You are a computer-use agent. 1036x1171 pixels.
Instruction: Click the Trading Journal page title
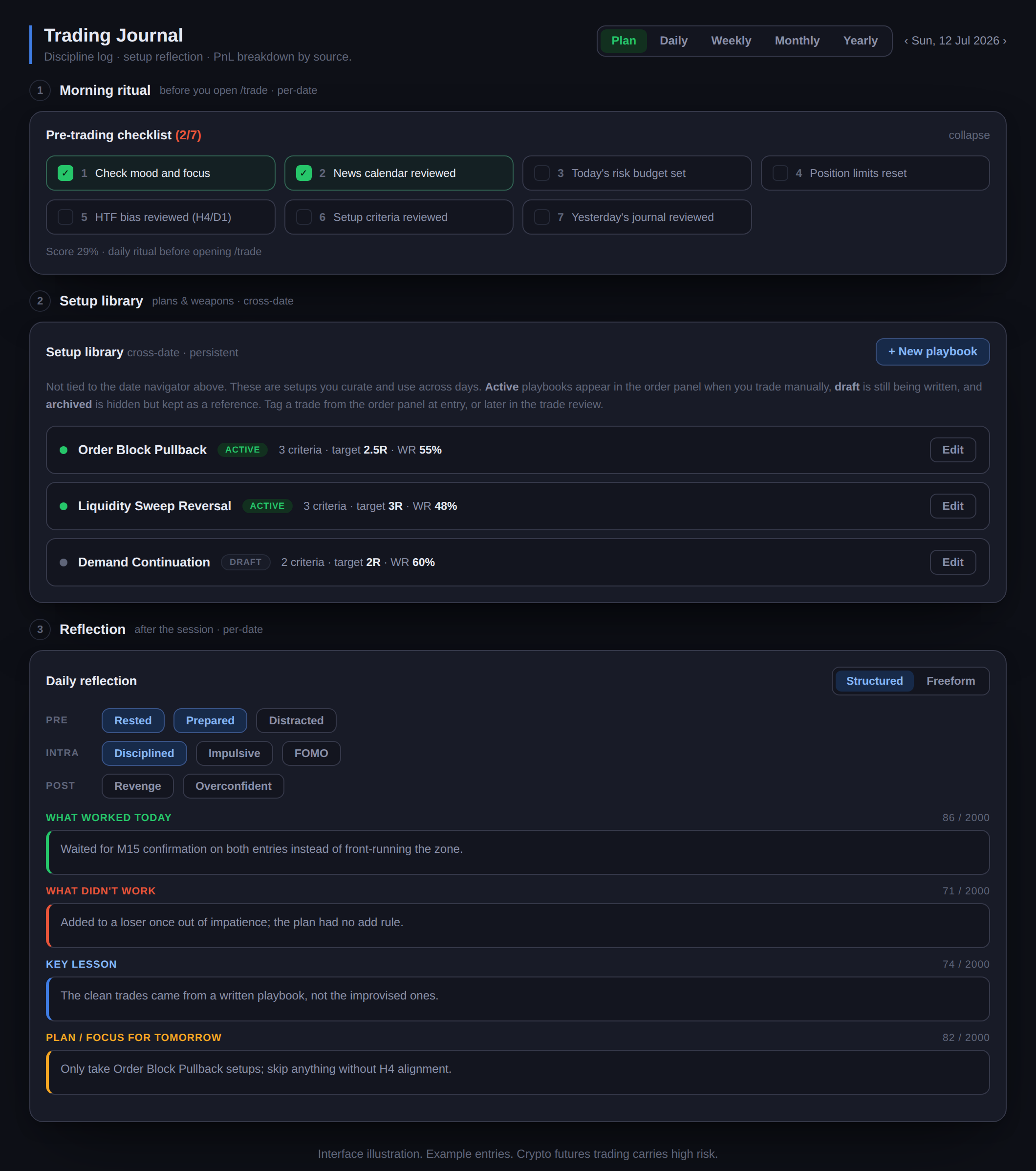tap(113, 36)
